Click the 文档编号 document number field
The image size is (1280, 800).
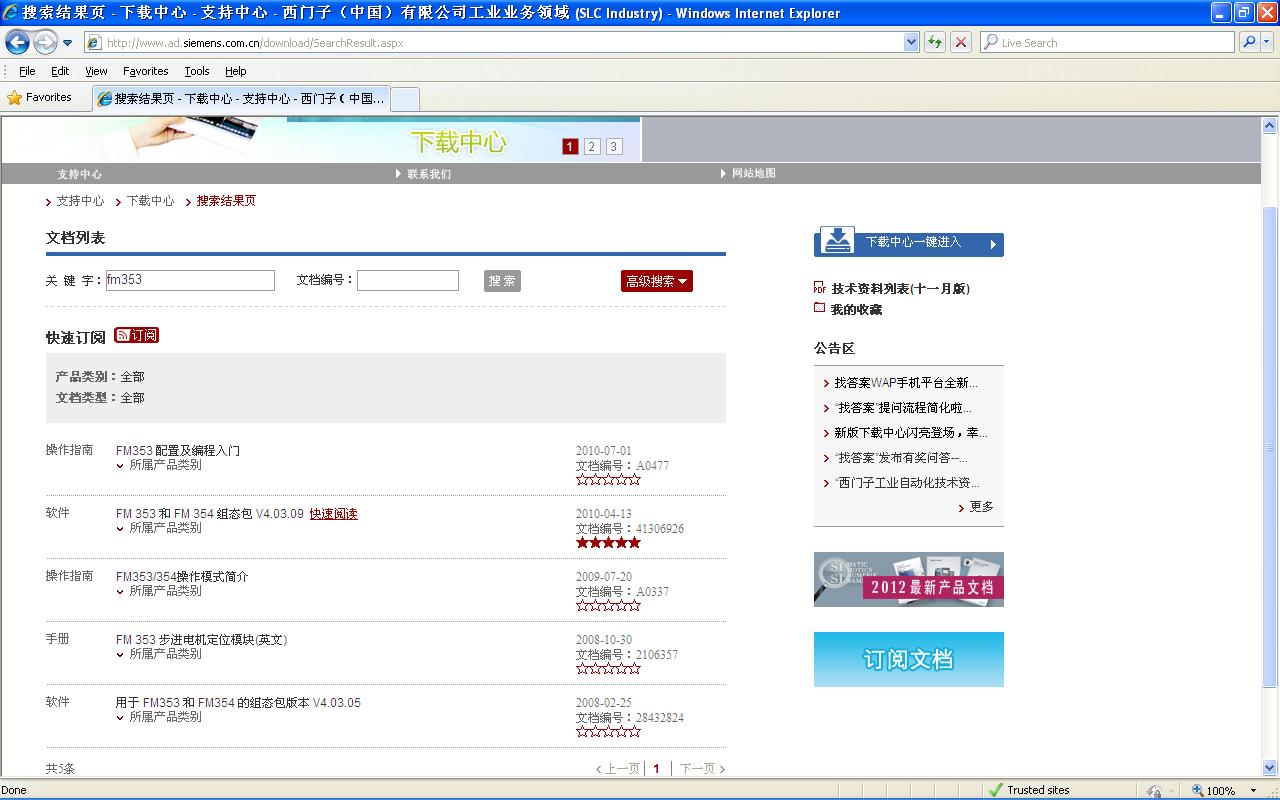tap(408, 281)
